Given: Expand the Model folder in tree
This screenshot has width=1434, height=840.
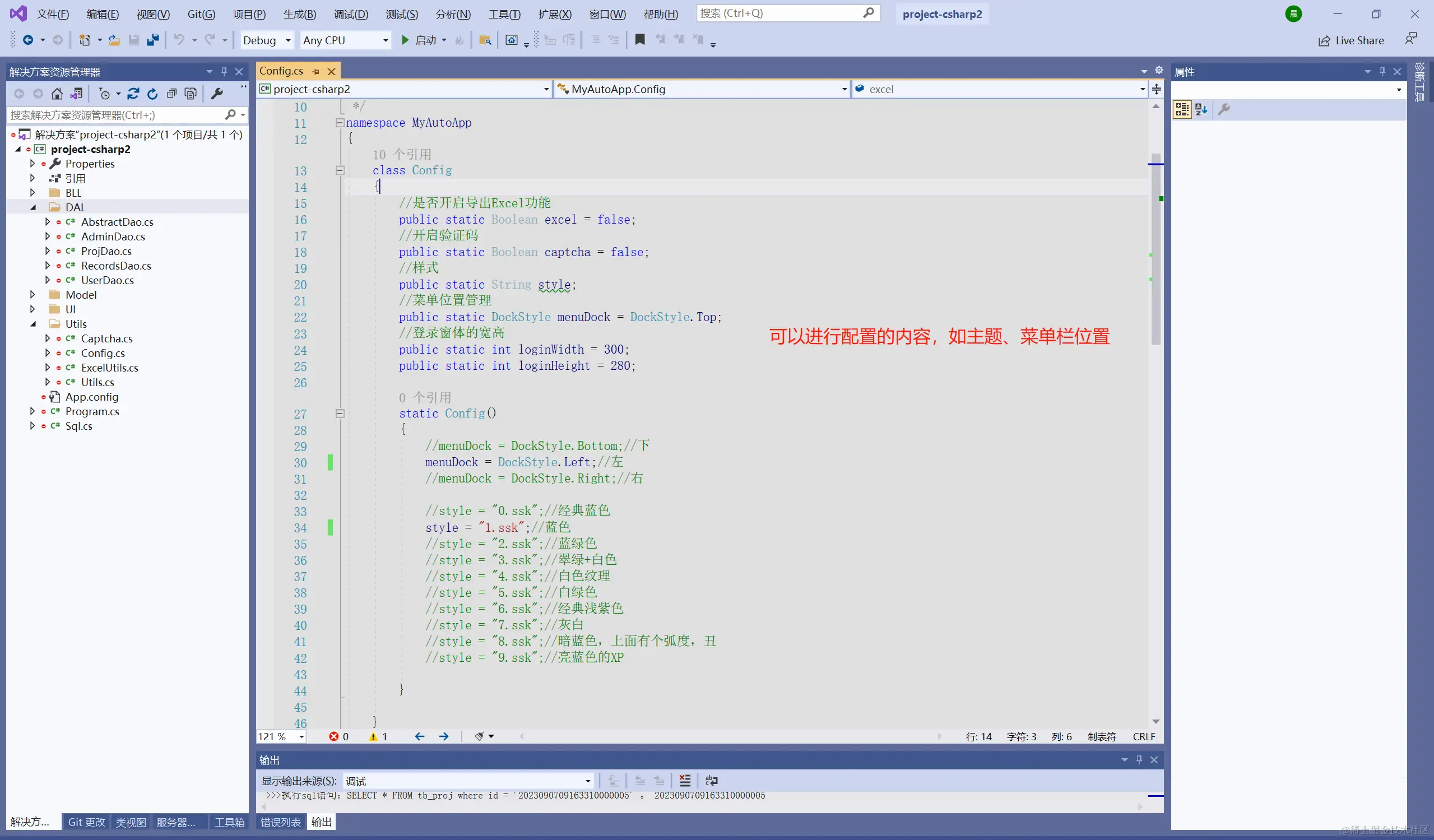Looking at the screenshot, I should click(33, 295).
